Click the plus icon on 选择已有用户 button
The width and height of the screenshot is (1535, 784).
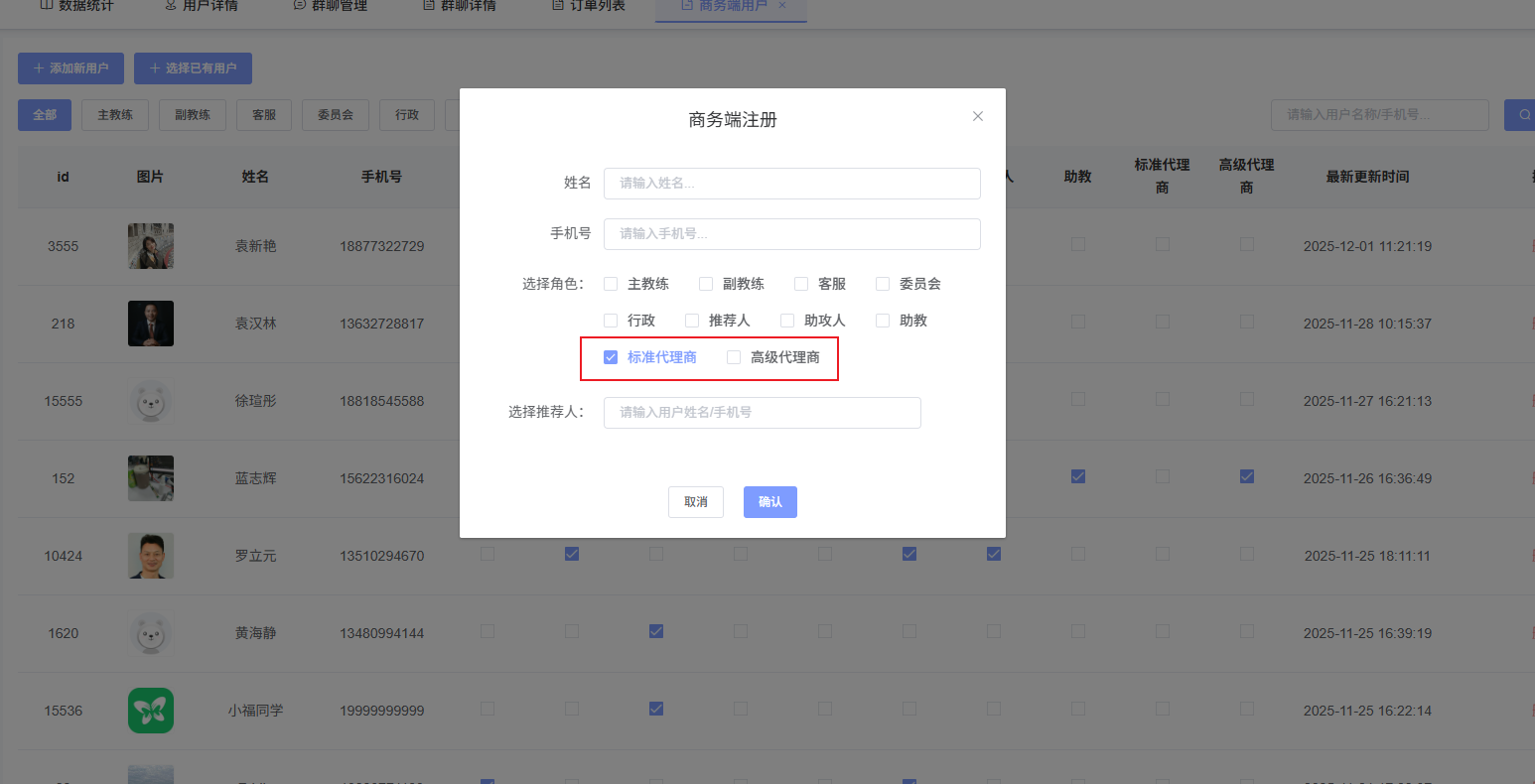point(154,68)
